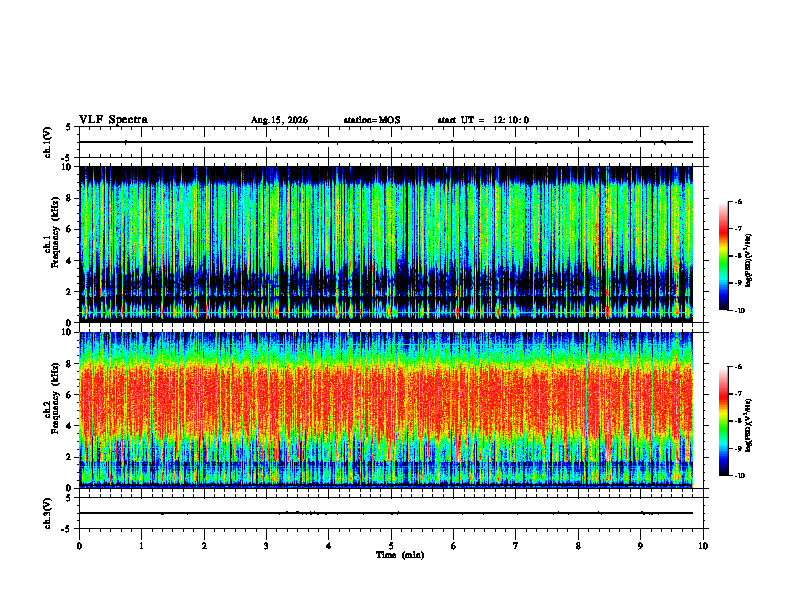Viewport: 792px width, 612px height.
Task: Click the "-8" label on ch.2 color scale
Action: (x=738, y=421)
